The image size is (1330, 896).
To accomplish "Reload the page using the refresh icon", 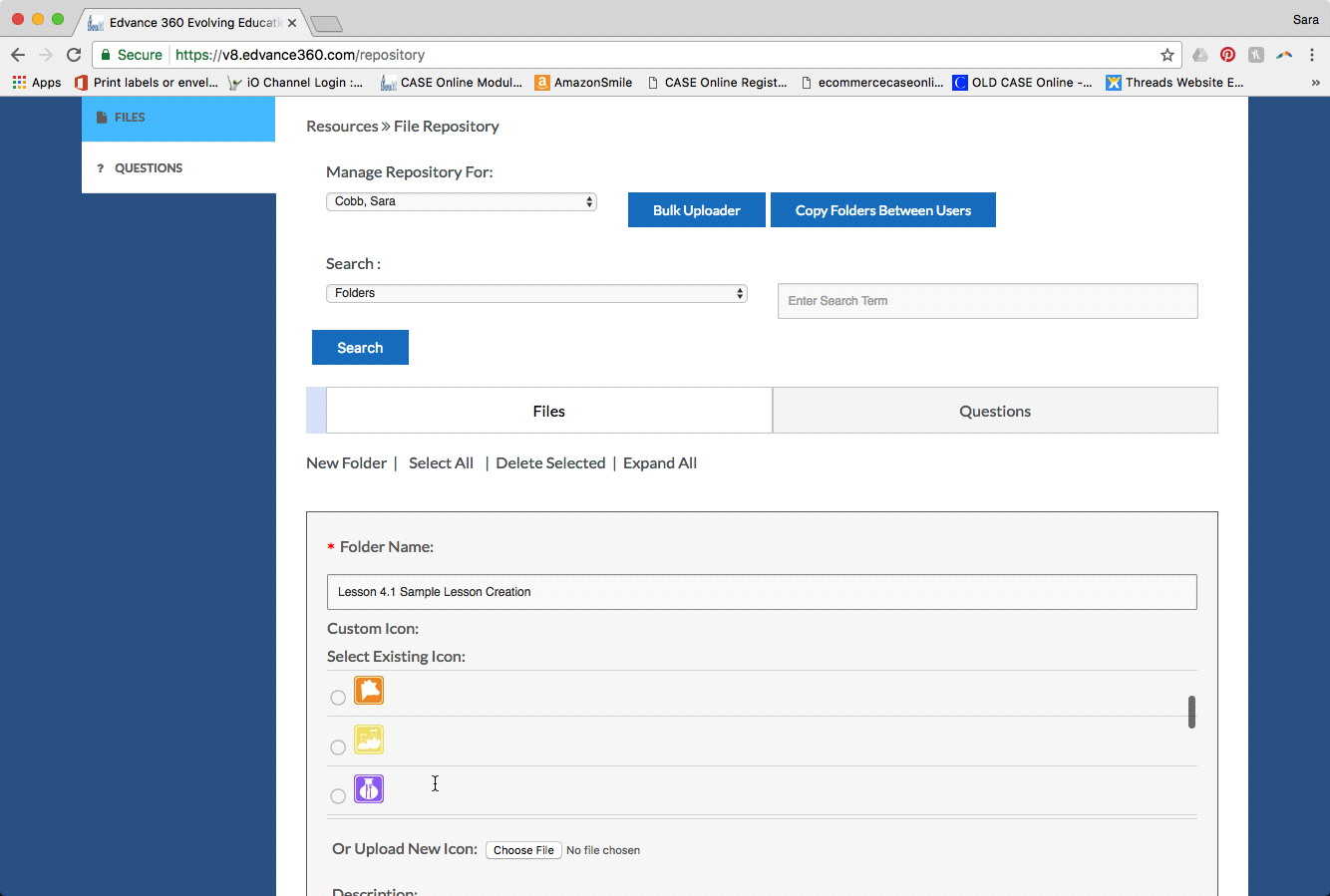I will coord(74,55).
